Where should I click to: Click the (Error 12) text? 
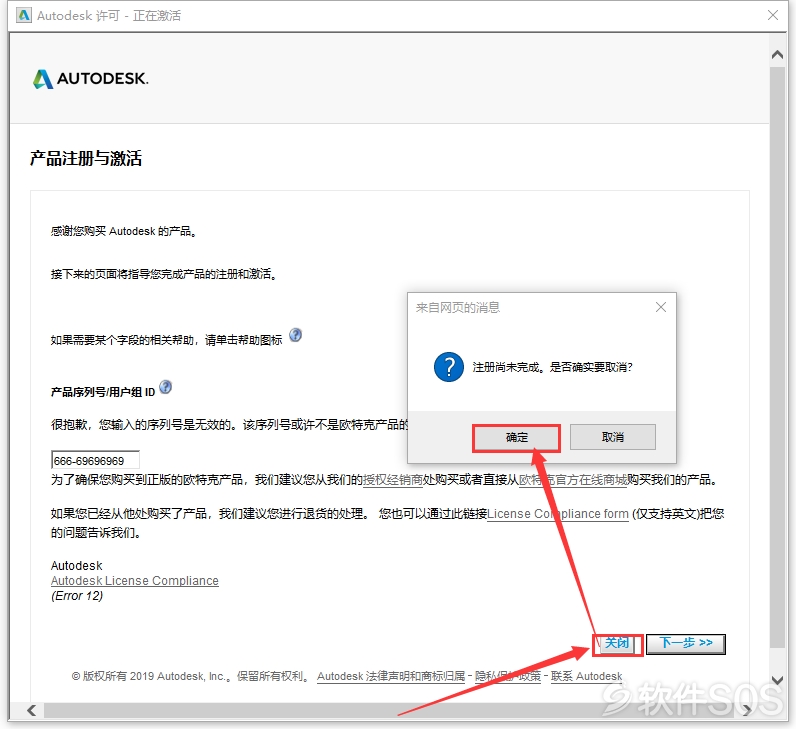pos(77,595)
